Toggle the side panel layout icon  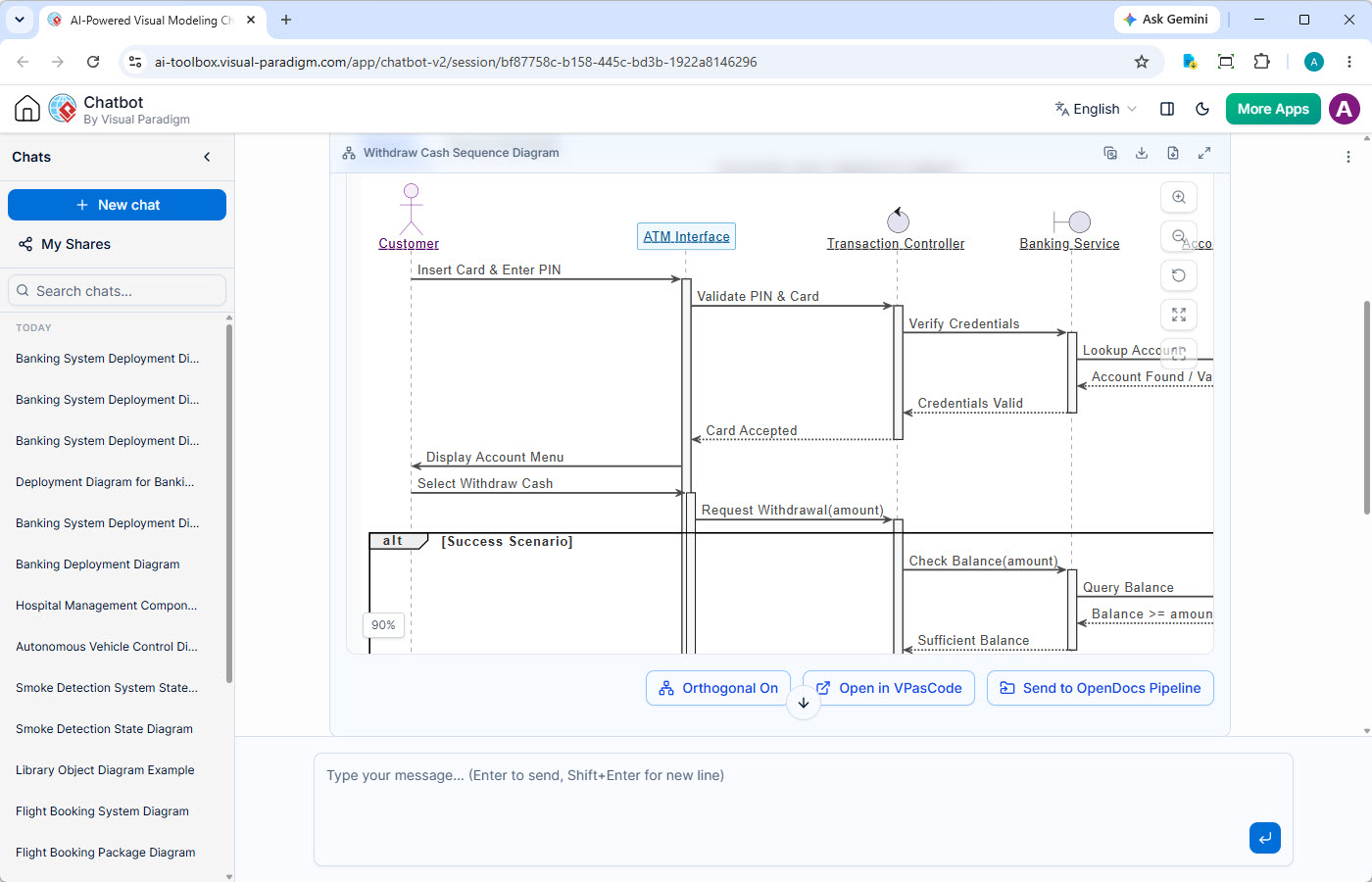coord(1167,109)
